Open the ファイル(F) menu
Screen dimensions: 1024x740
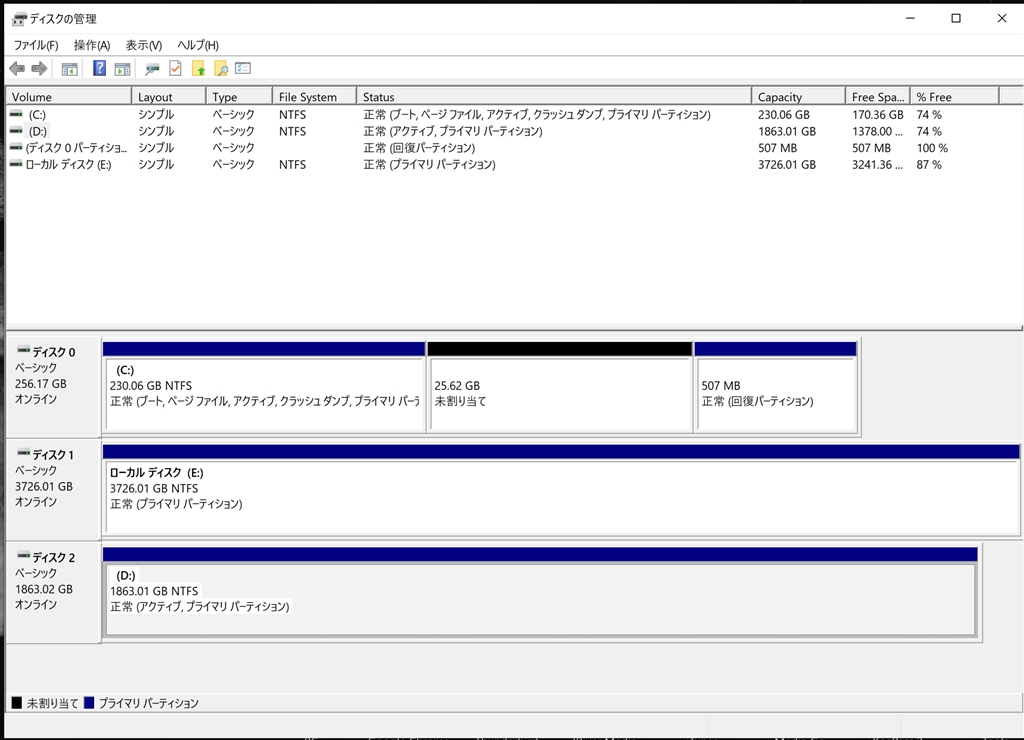click(x=35, y=45)
